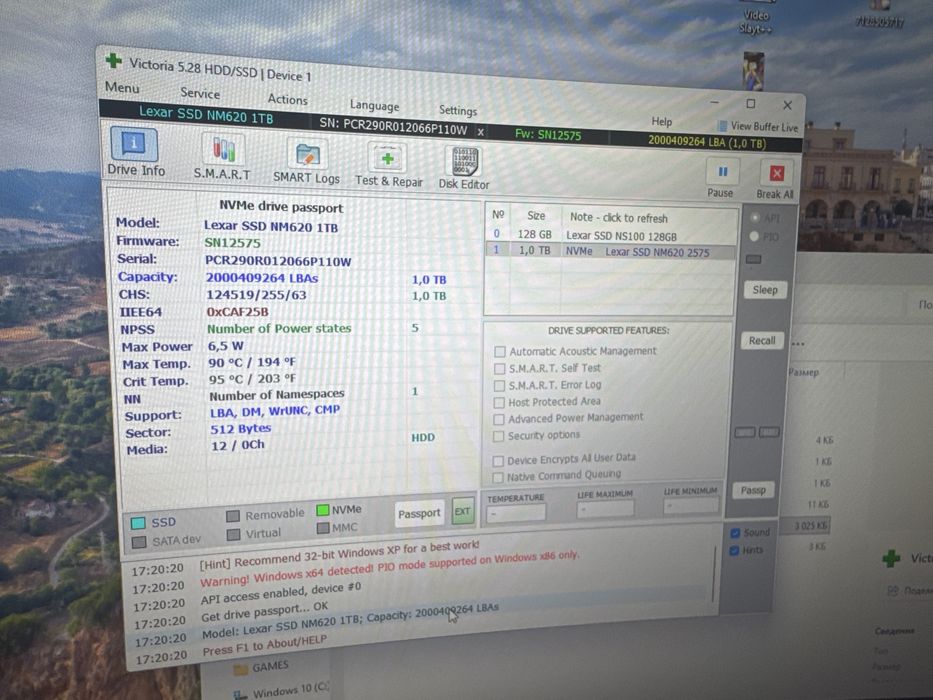The height and width of the screenshot is (700, 933).
Task: Click the log line 'Get drive passport... OK'
Action: point(264,612)
